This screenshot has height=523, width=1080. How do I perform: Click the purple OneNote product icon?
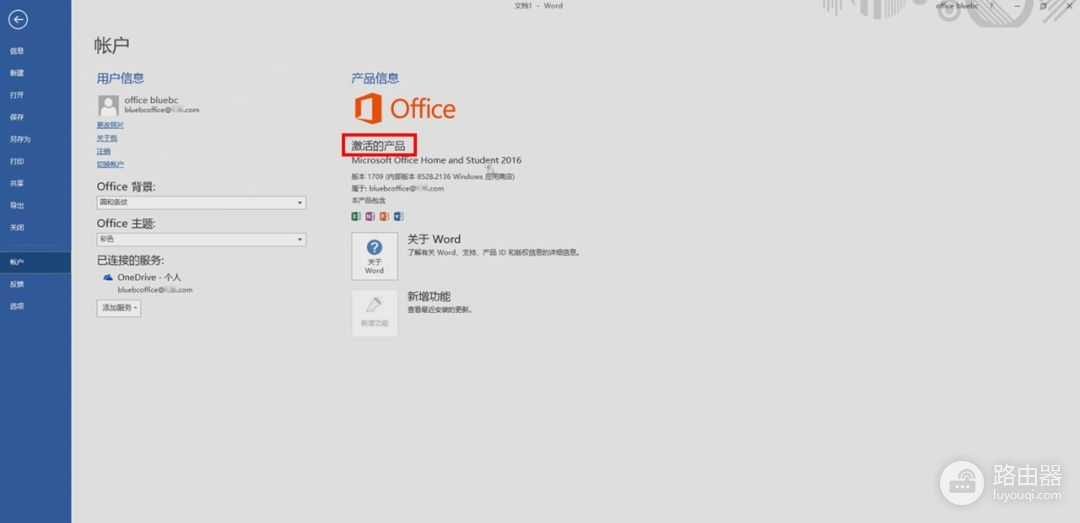pos(370,216)
